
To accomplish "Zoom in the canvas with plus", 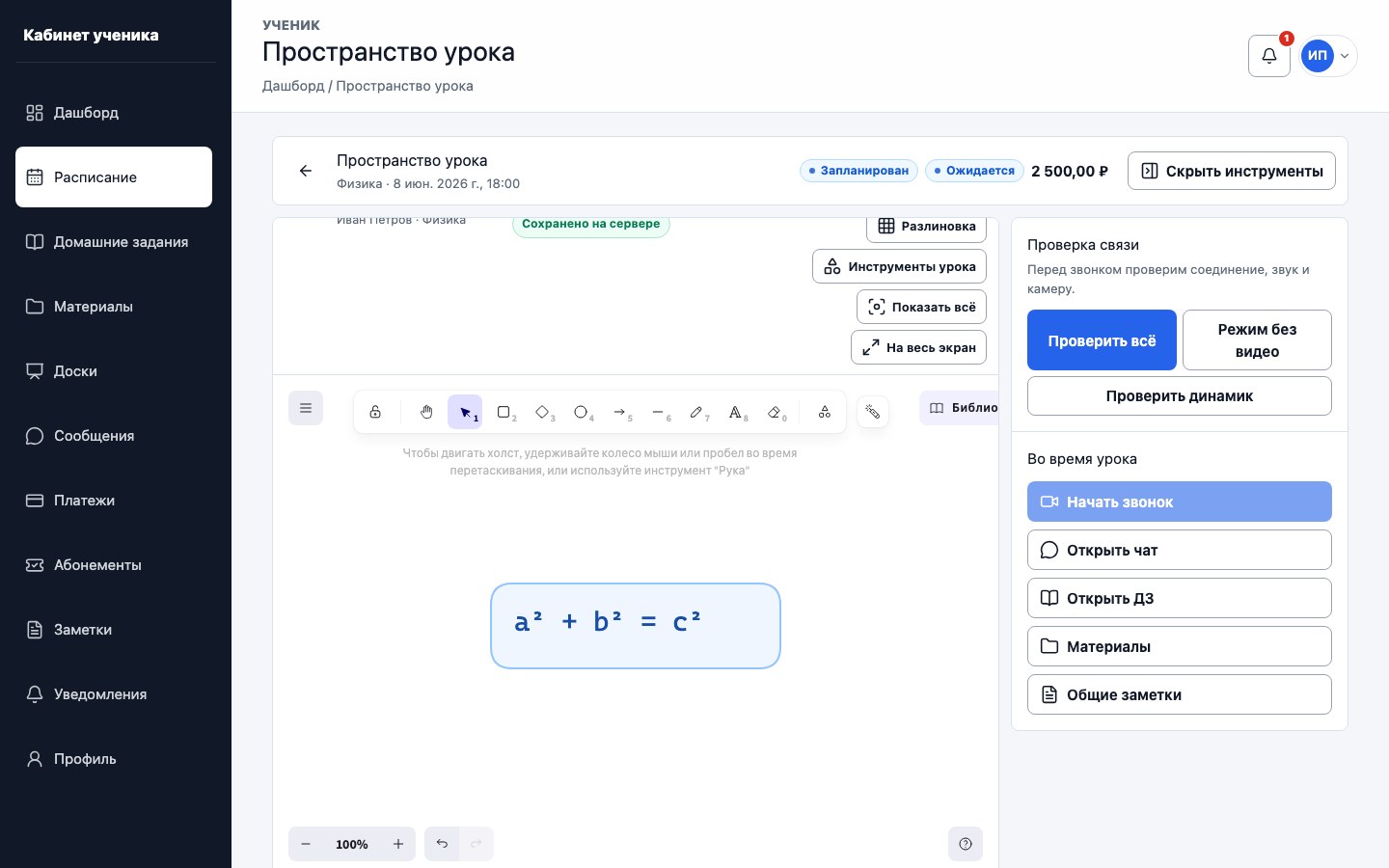I will (x=398, y=844).
